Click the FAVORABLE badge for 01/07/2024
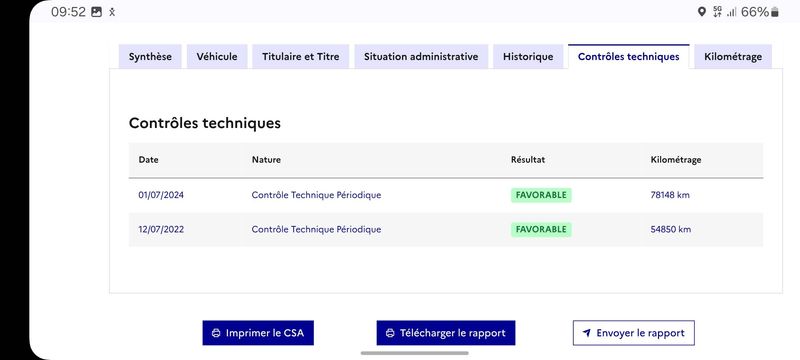This screenshot has height=360, width=800. pyautogui.click(x=541, y=195)
